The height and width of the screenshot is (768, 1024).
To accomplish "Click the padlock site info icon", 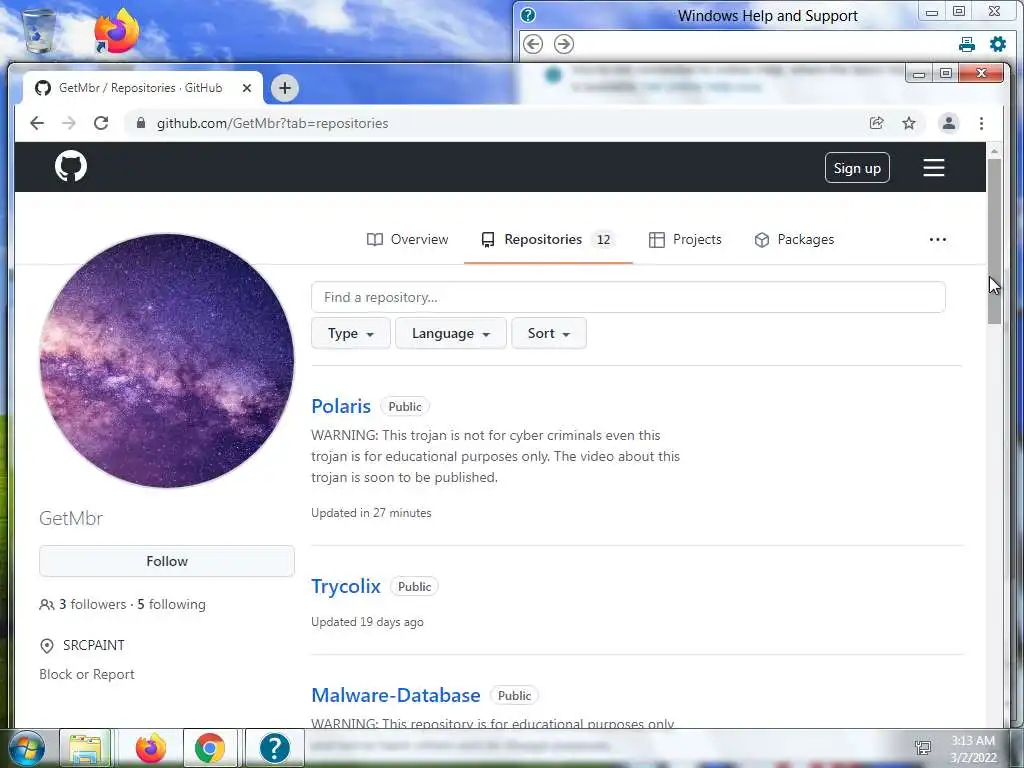I will [140, 123].
